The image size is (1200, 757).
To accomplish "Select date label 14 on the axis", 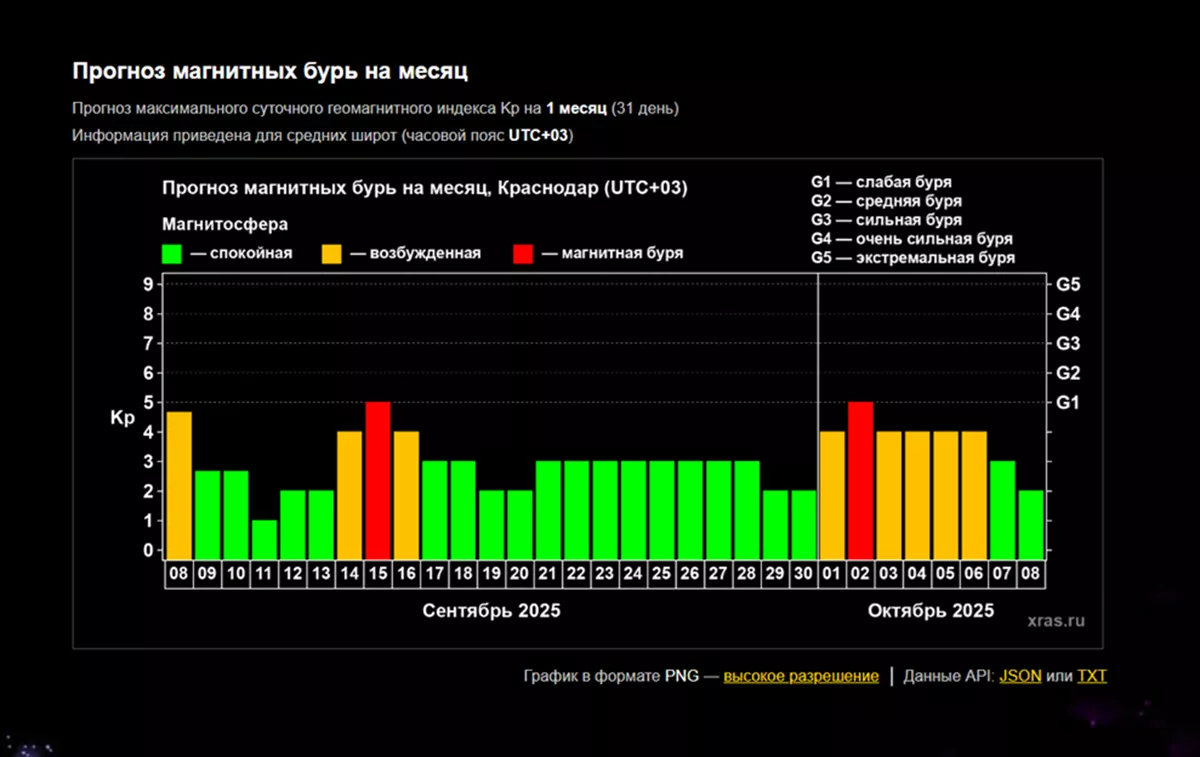I will 349,575.
